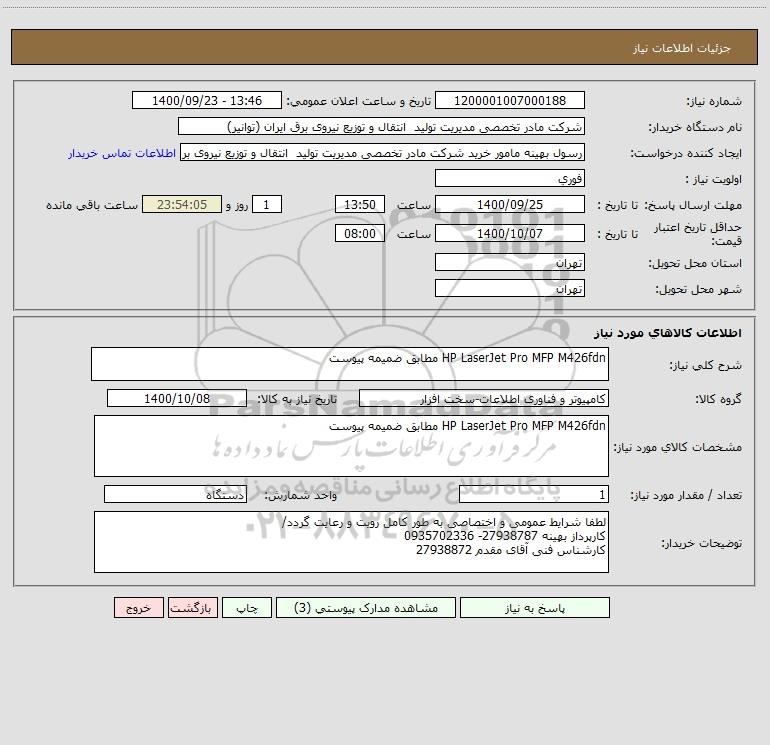Image resolution: width=770 pixels, height=745 pixels.
Task: Click unit of measure field دستگاه
Action: click(x=175, y=495)
